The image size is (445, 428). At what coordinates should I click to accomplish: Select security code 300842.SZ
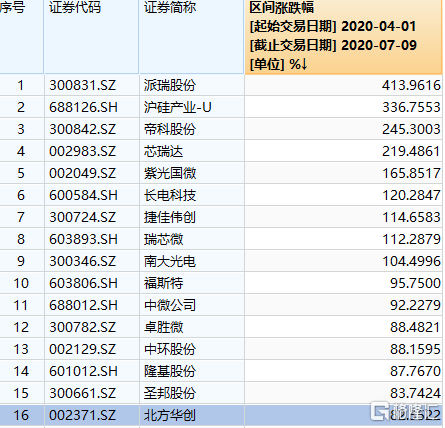pyautogui.click(x=83, y=129)
